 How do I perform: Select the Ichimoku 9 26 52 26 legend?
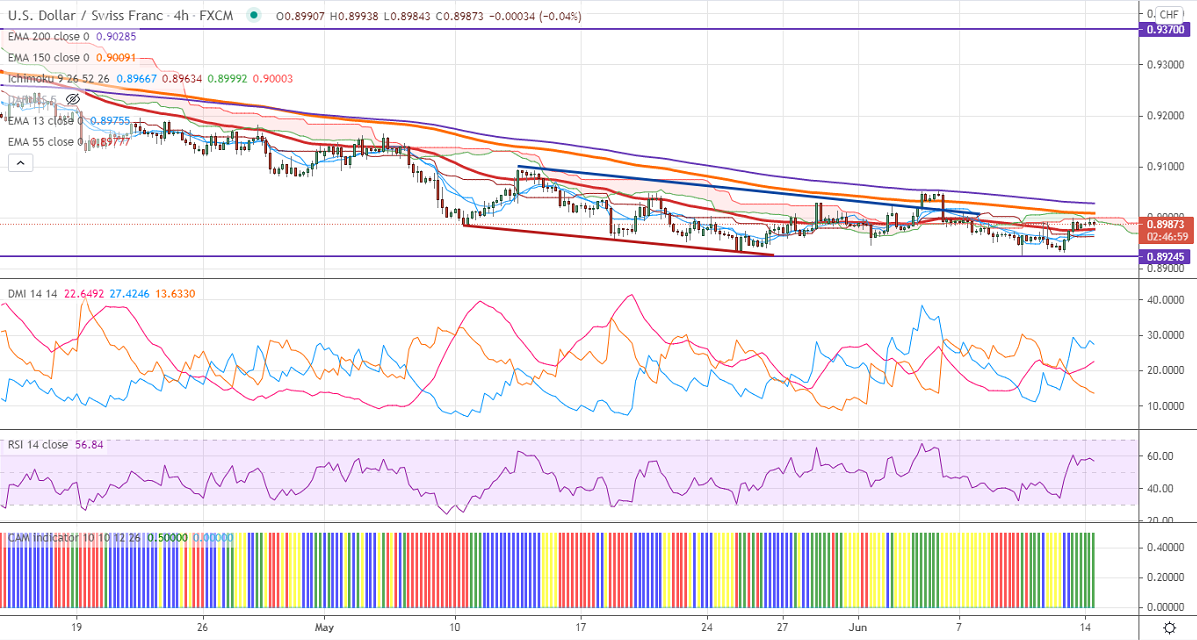point(59,79)
